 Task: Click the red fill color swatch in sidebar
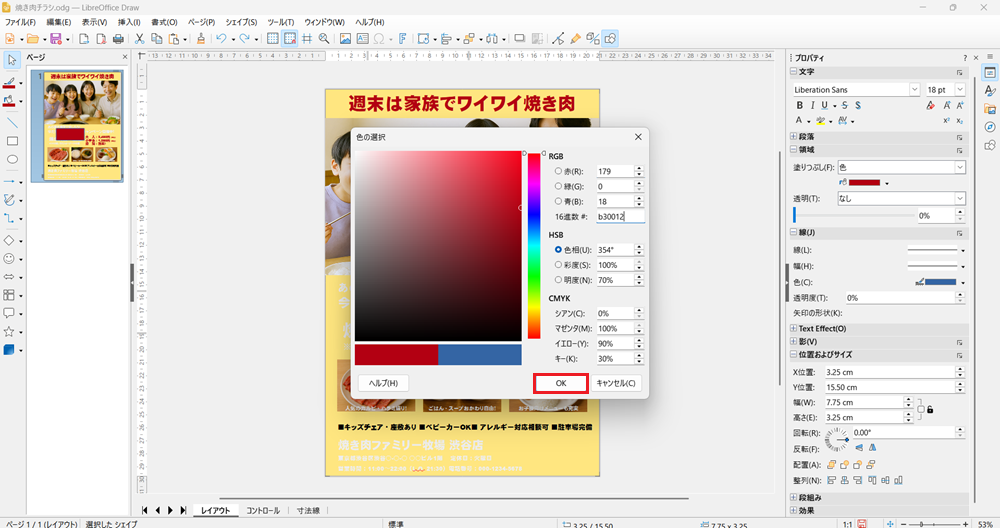864,182
